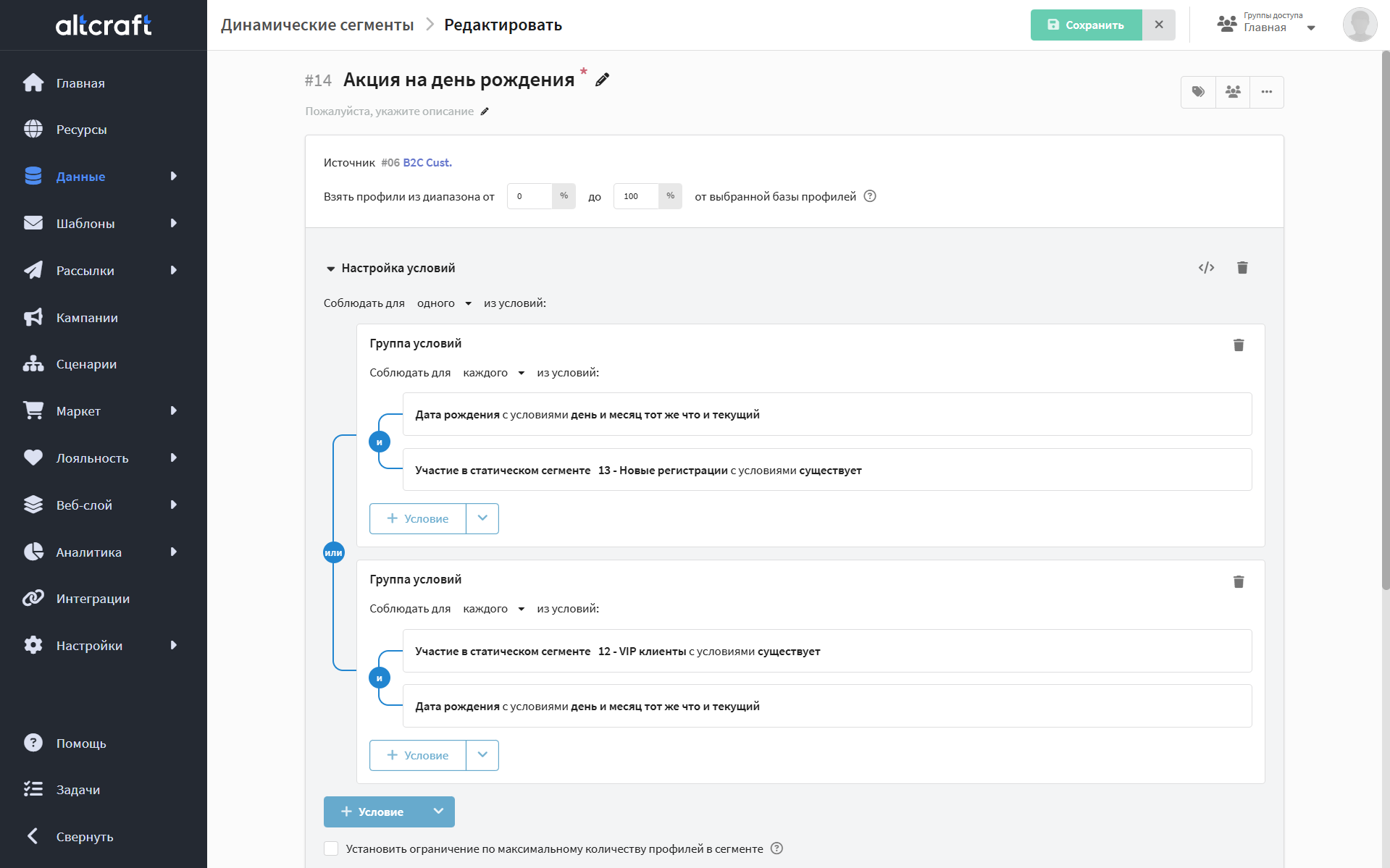1390x868 pixels.
Task: Toggle the blue 'или' operator badge
Action: pyautogui.click(x=333, y=552)
